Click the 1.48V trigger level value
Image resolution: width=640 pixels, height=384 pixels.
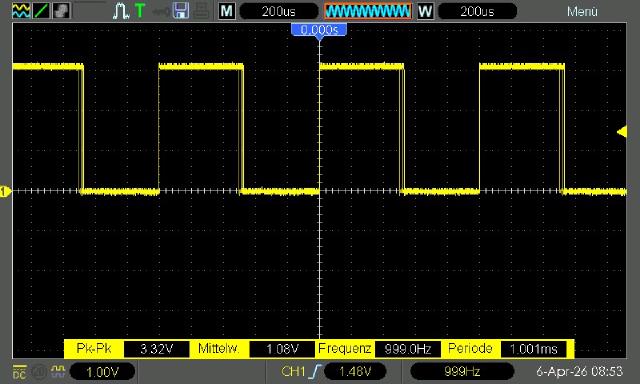pyautogui.click(x=355, y=372)
